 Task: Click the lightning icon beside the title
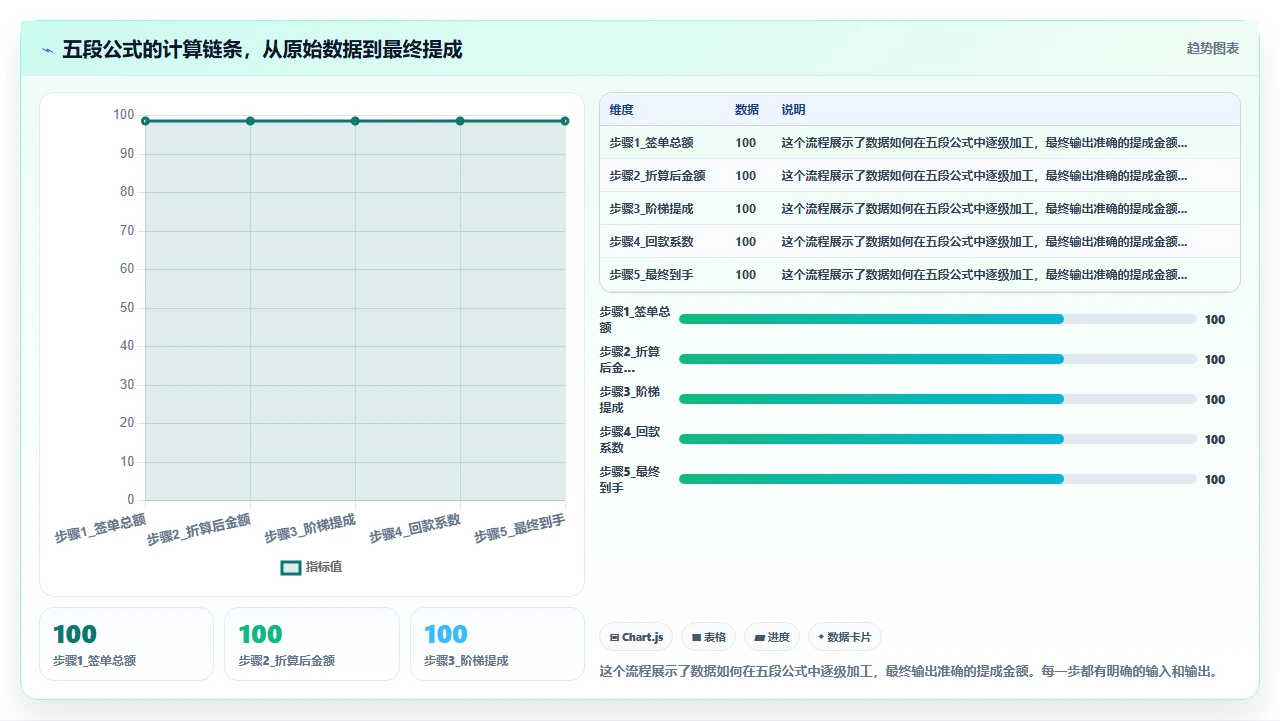(47, 49)
